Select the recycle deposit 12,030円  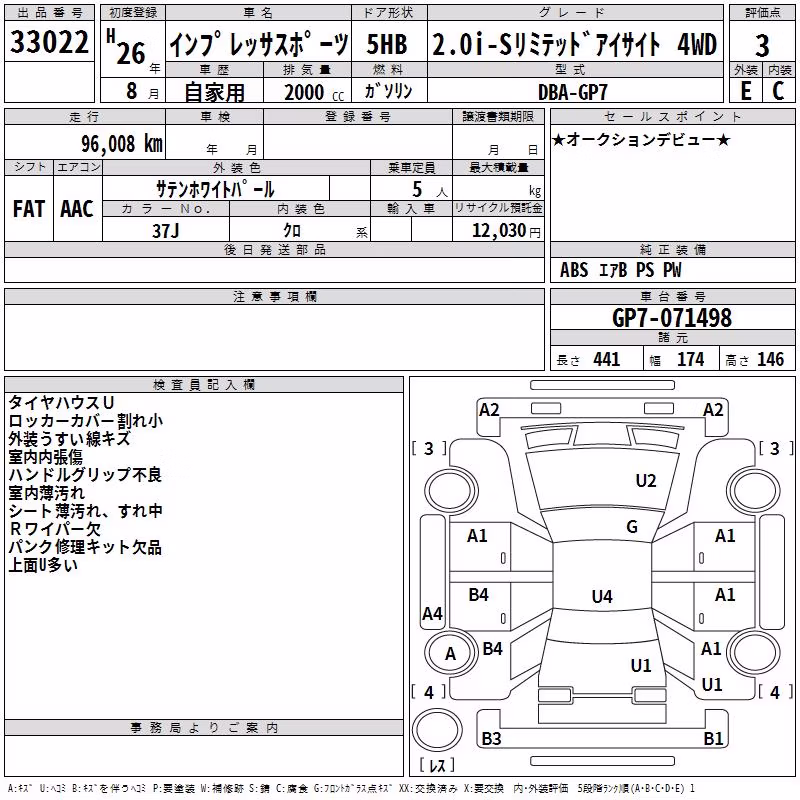tap(506, 231)
